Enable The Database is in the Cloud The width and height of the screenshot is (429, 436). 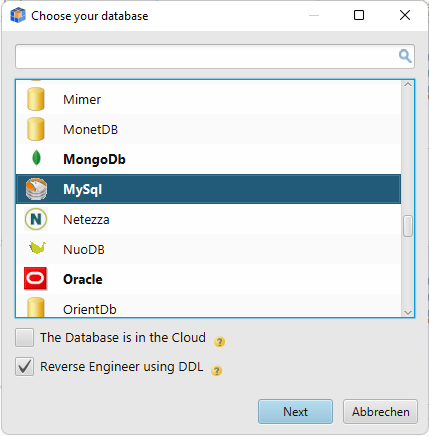click(x=24, y=337)
